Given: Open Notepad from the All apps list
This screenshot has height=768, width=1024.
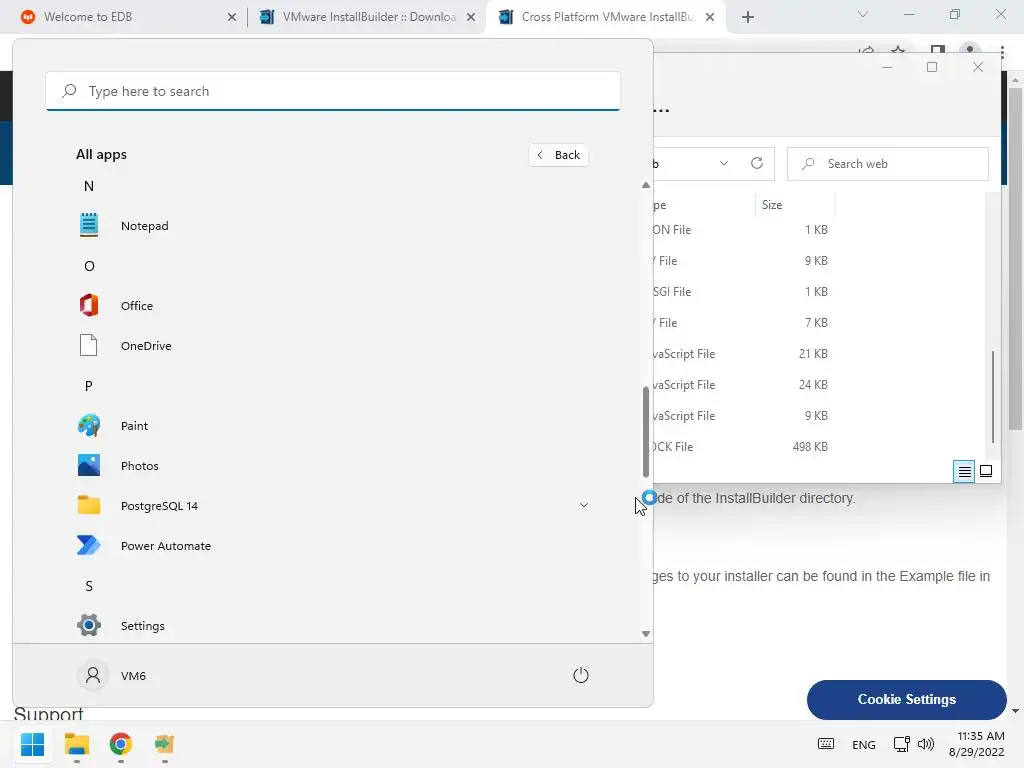Looking at the screenshot, I should [332, 226].
